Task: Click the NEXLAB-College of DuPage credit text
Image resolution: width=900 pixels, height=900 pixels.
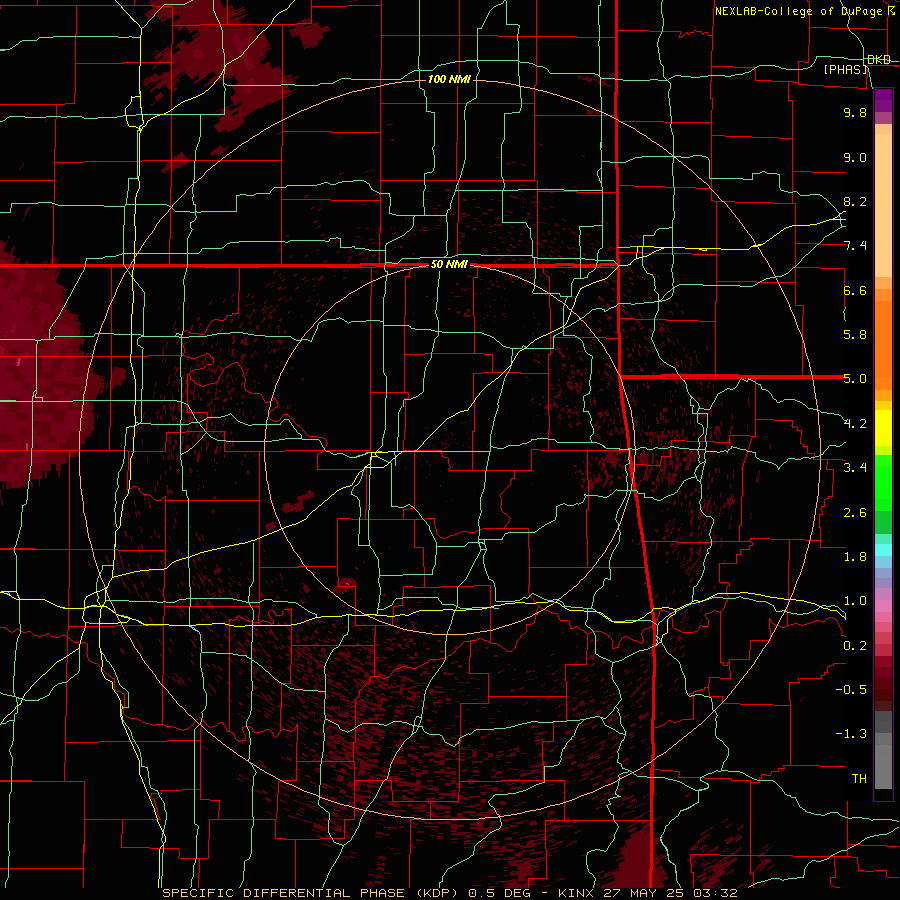Action: 798,11
